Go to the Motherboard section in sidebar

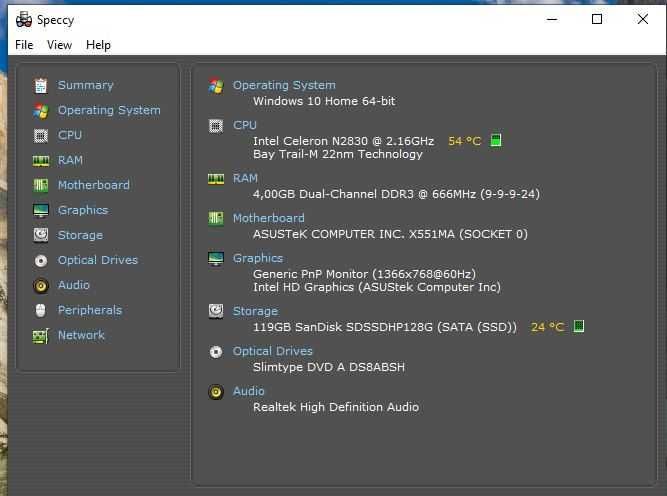point(94,185)
